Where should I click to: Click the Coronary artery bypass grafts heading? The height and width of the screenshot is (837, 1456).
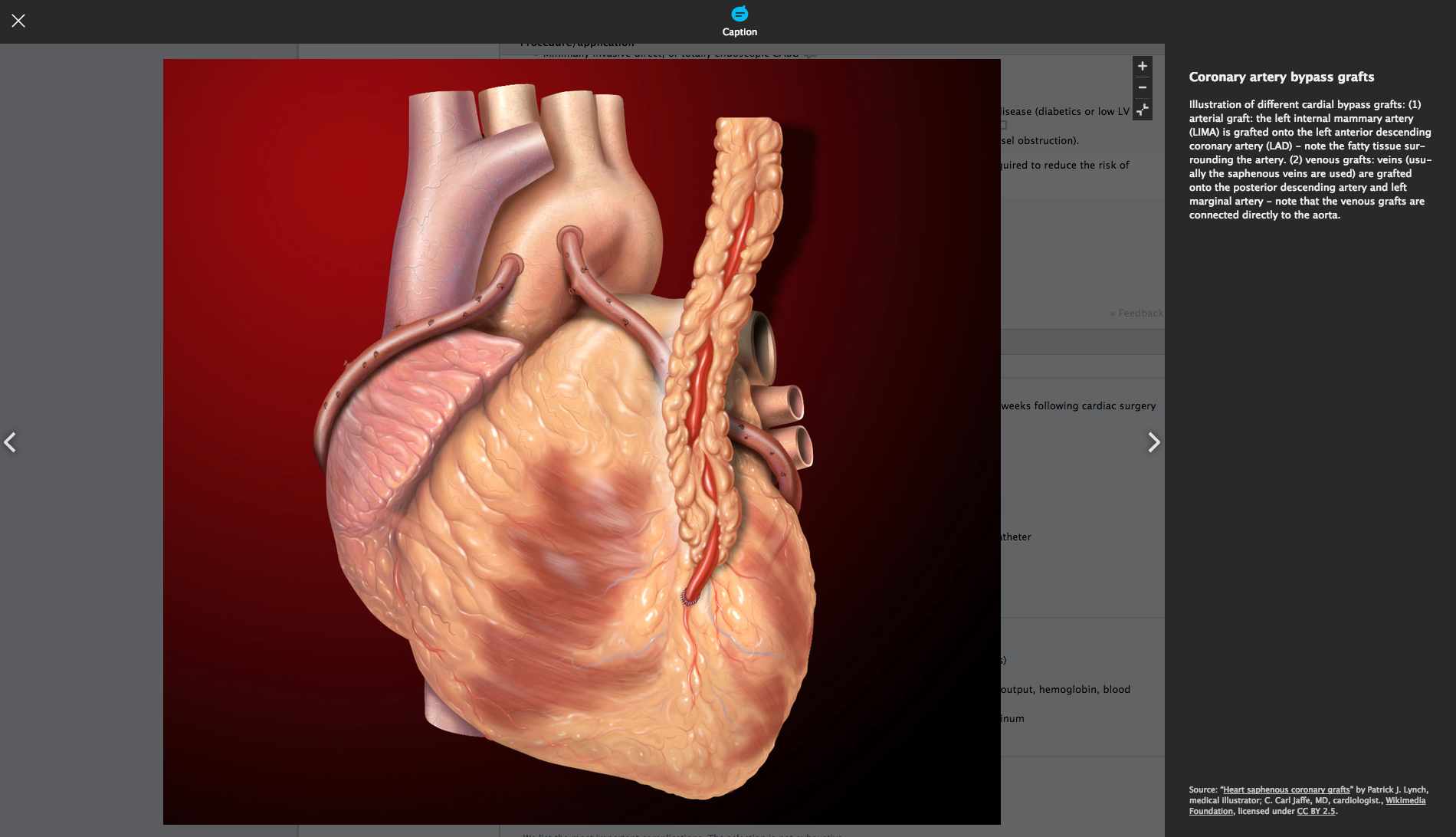pyautogui.click(x=1281, y=77)
